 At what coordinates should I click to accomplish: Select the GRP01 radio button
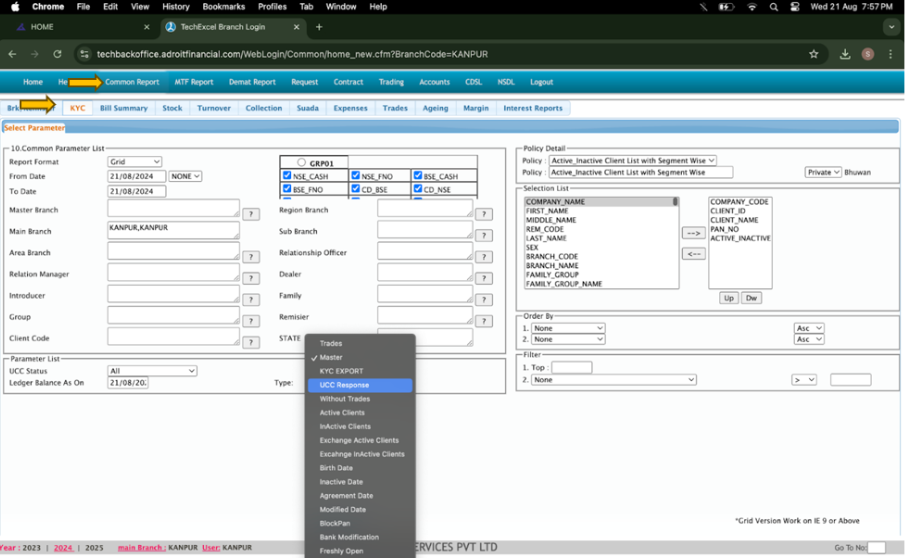pos(301,163)
